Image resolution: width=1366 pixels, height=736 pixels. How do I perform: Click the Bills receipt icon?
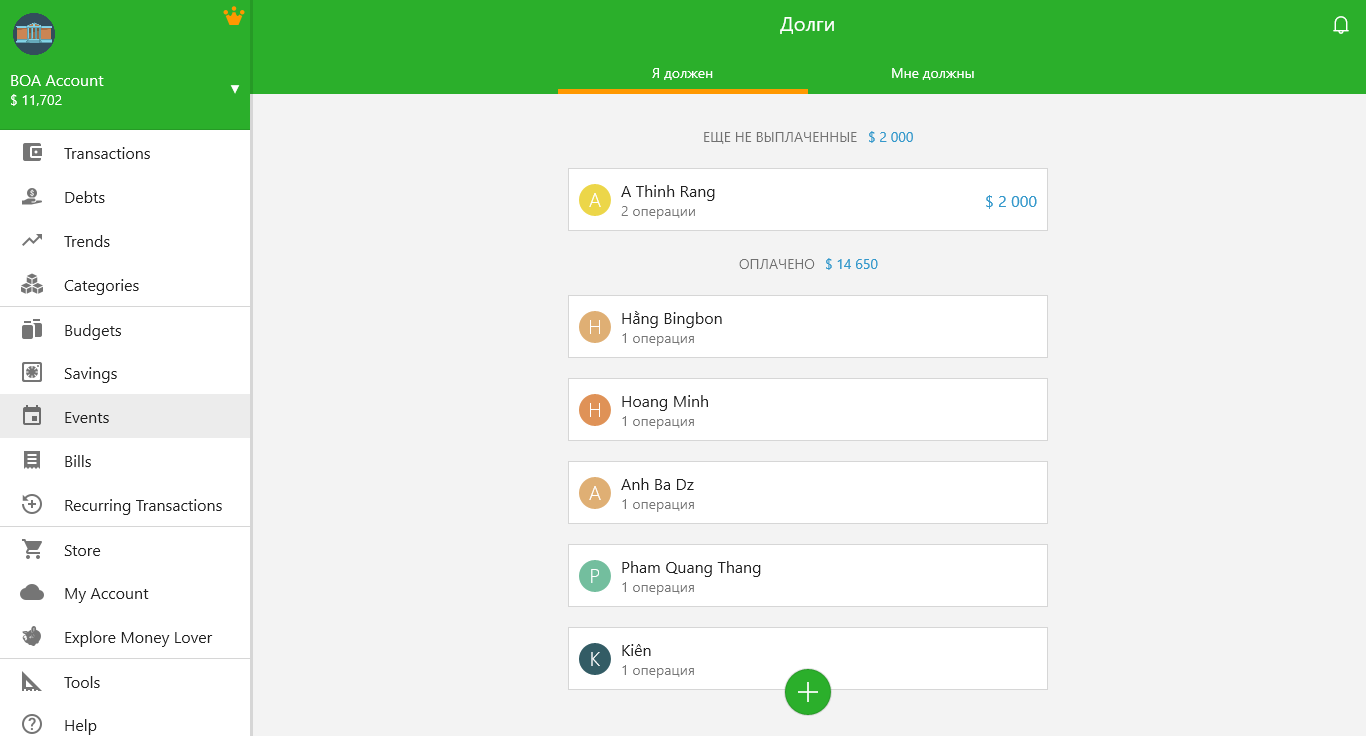pyautogui.click(x=32, y=461)
